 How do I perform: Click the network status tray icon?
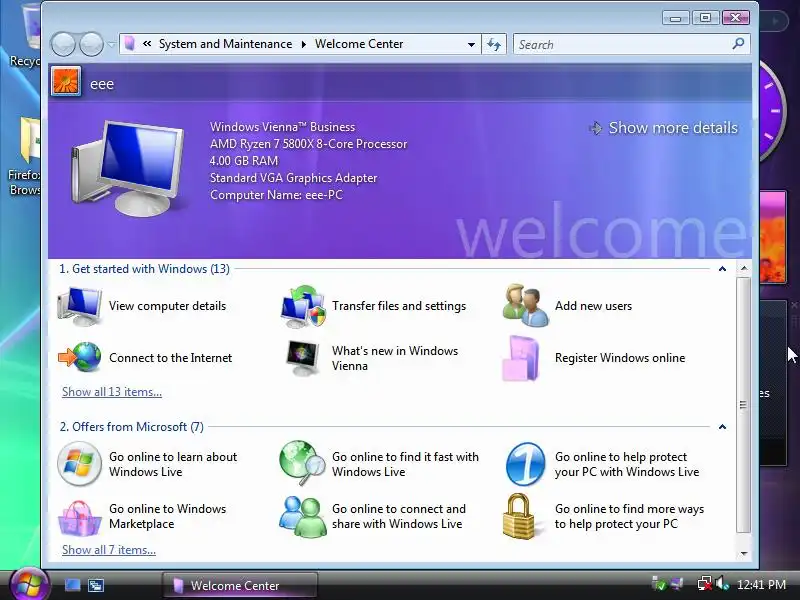[705, 583]
